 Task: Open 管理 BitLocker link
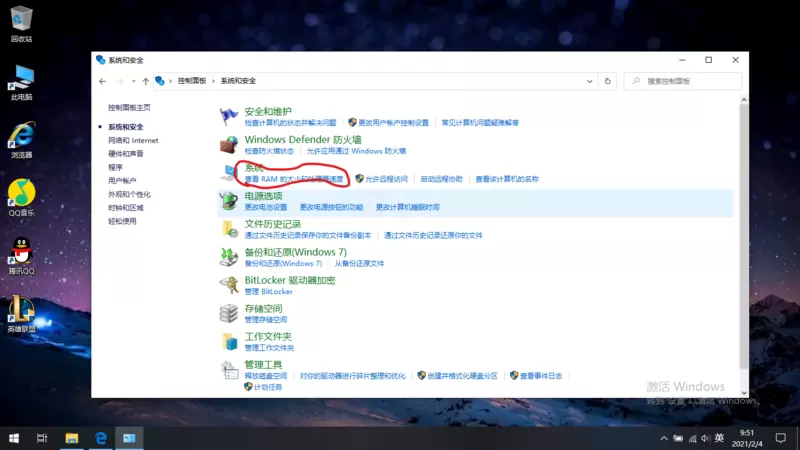tap(268, 291)
